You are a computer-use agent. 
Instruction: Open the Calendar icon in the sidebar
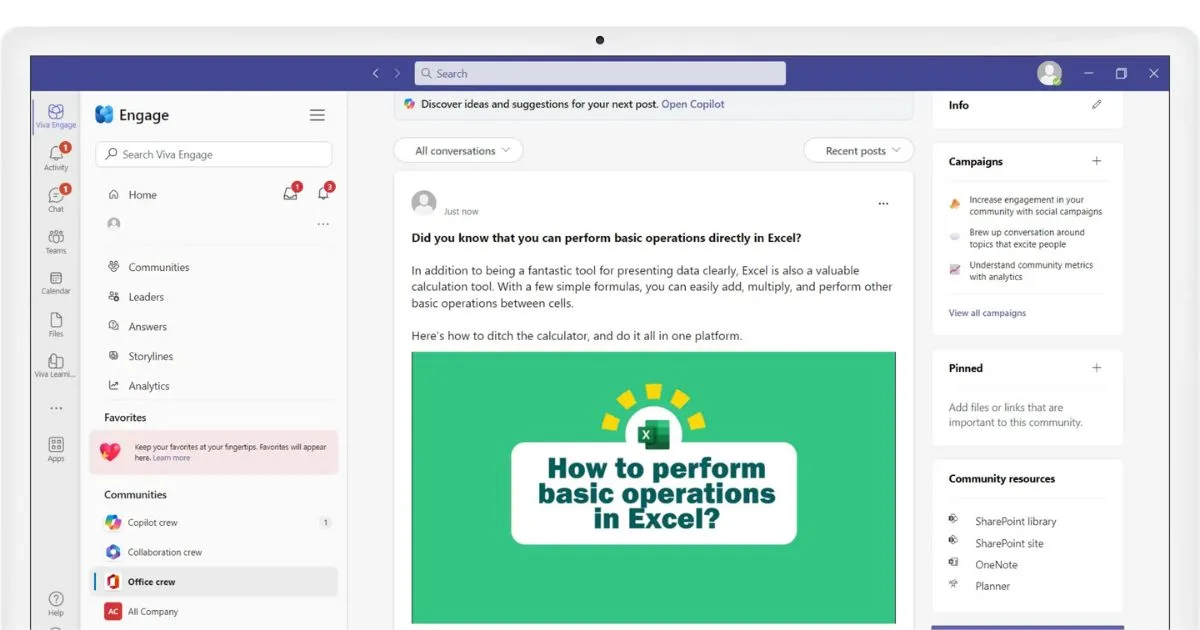click(56, 283)
